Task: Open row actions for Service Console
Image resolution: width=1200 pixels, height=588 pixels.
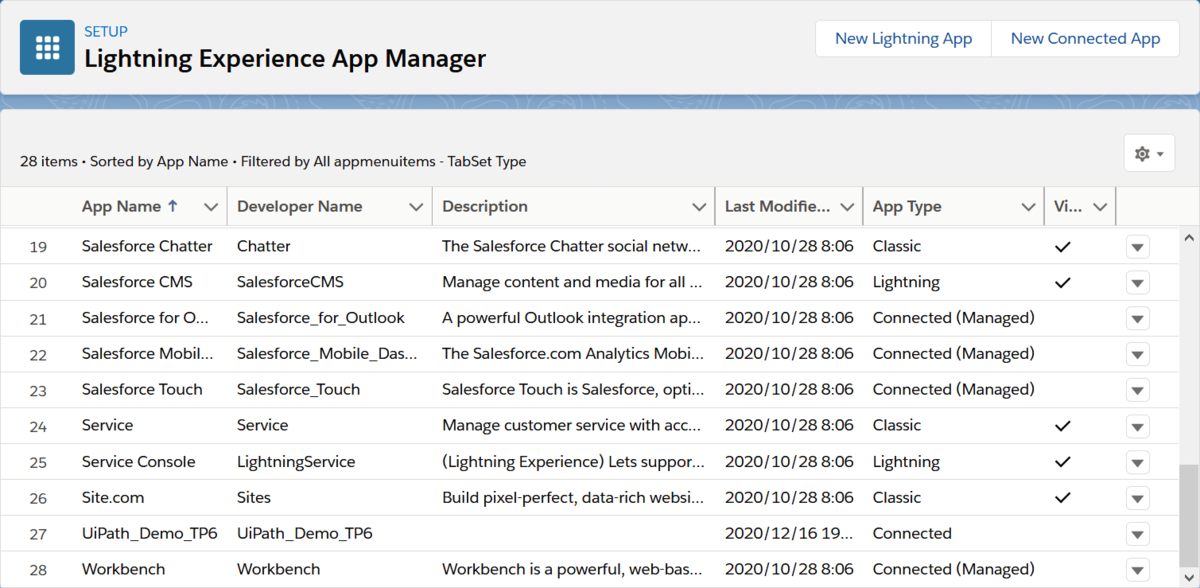Action: pos(1137,463)
